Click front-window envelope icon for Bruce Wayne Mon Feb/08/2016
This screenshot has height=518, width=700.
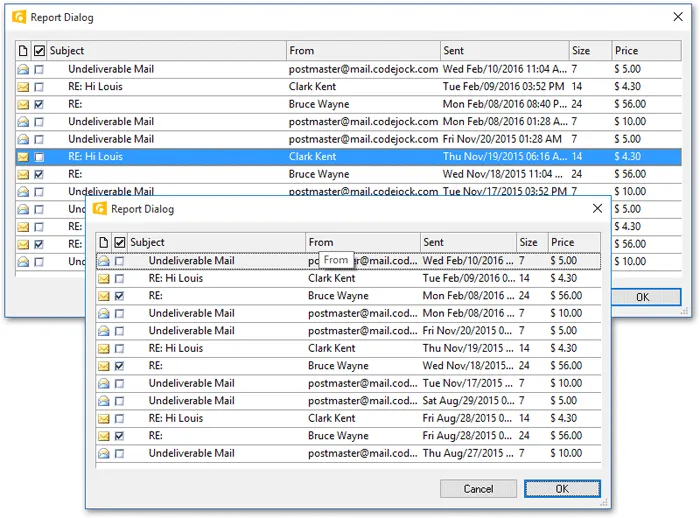point(104,296)
